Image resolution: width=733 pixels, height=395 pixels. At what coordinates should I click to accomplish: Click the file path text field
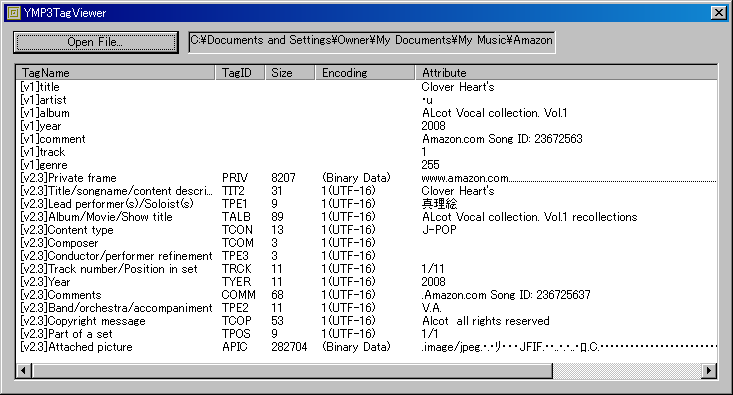coord(372,42)
